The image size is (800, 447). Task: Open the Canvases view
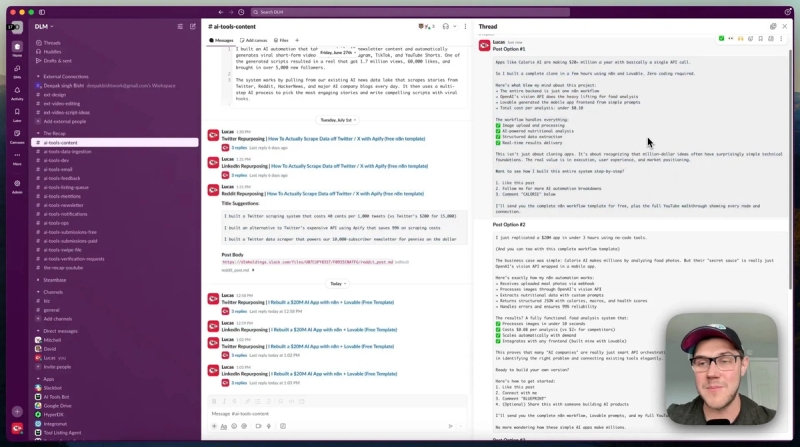[17, 136]
